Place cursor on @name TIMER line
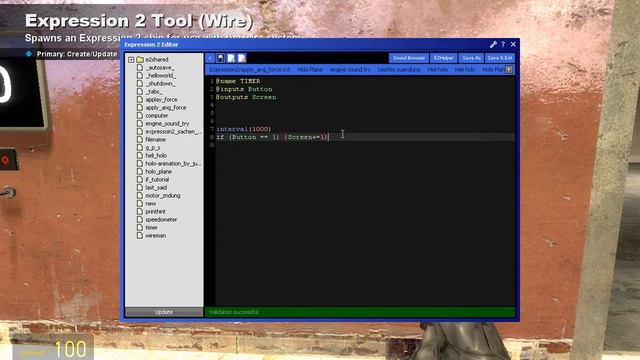 click(x=238, y=81)
